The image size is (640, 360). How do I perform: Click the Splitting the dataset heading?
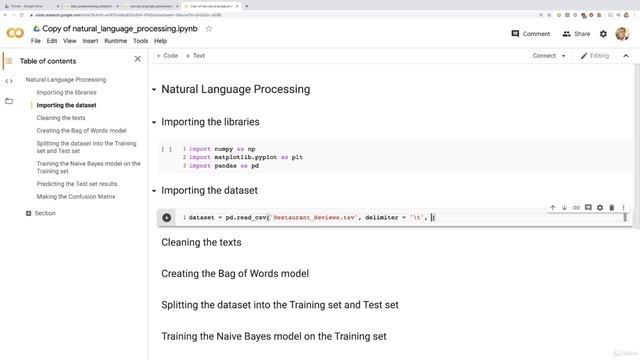280,305
